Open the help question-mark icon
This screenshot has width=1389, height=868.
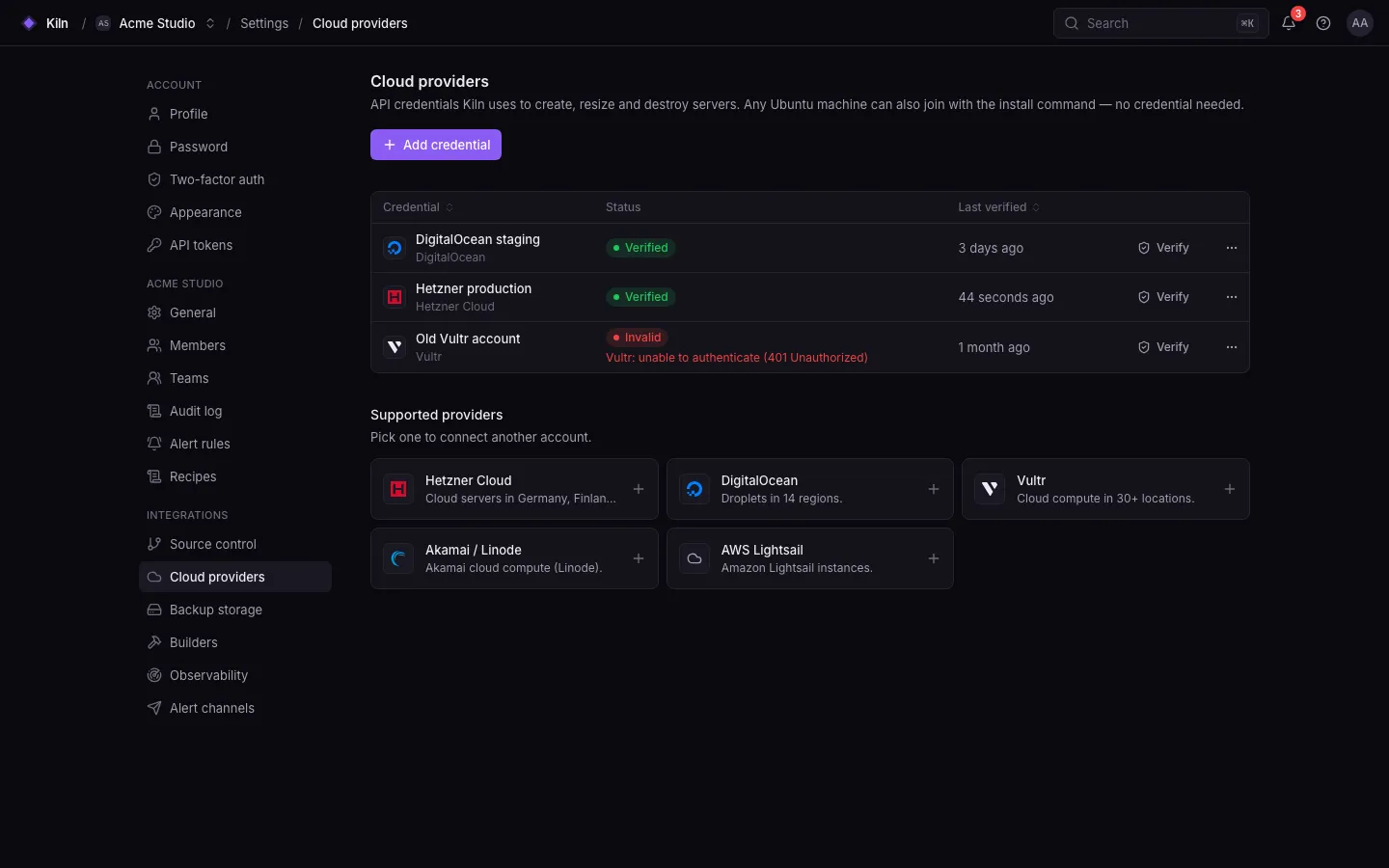point(1323,23)
